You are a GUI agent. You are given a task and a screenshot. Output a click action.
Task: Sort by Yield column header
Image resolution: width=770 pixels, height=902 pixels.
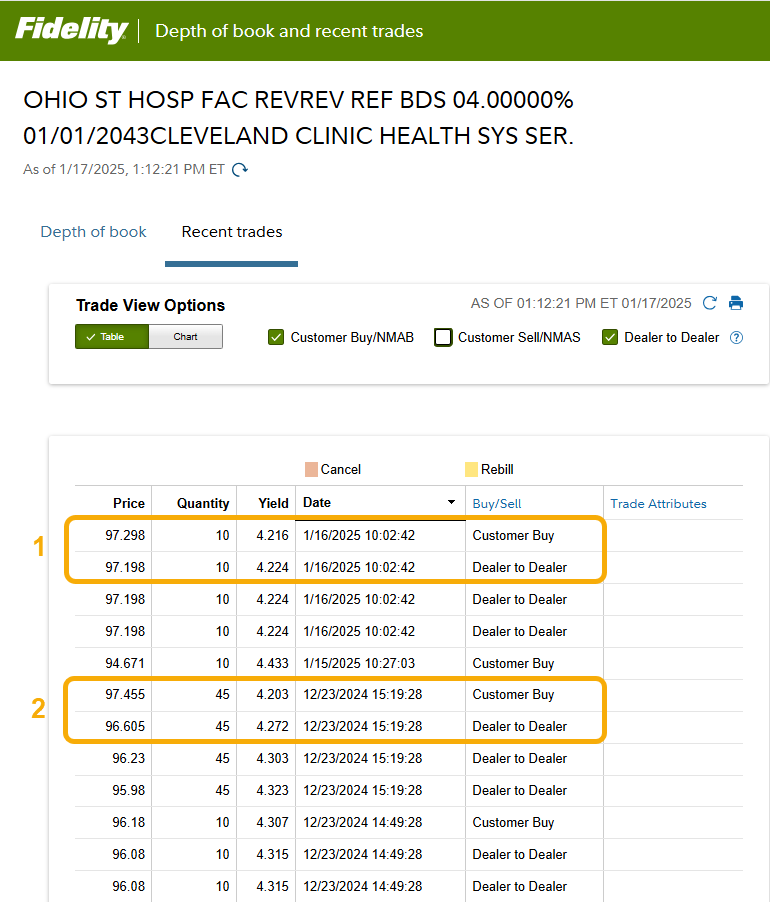272,504
